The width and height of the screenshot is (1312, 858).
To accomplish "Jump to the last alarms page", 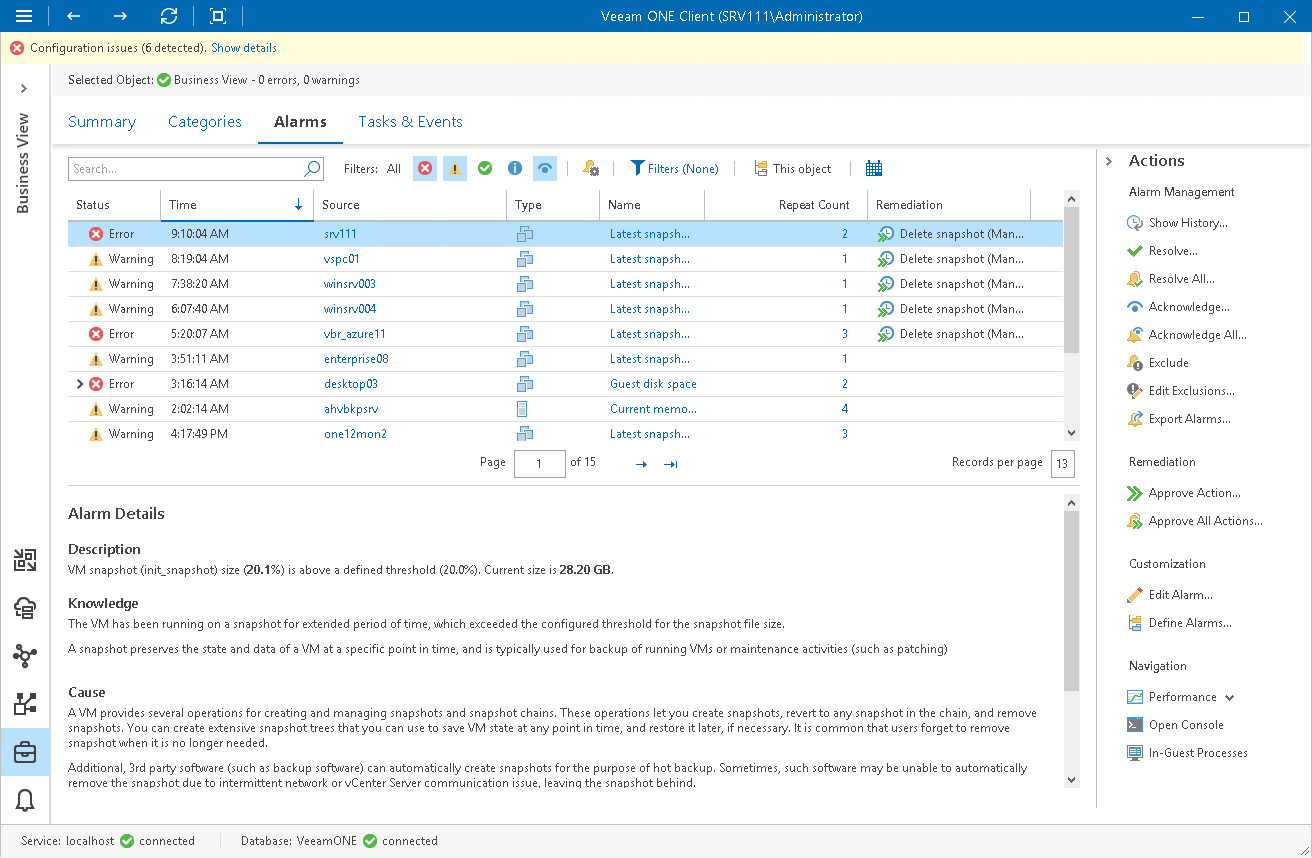I will point(671,464).
